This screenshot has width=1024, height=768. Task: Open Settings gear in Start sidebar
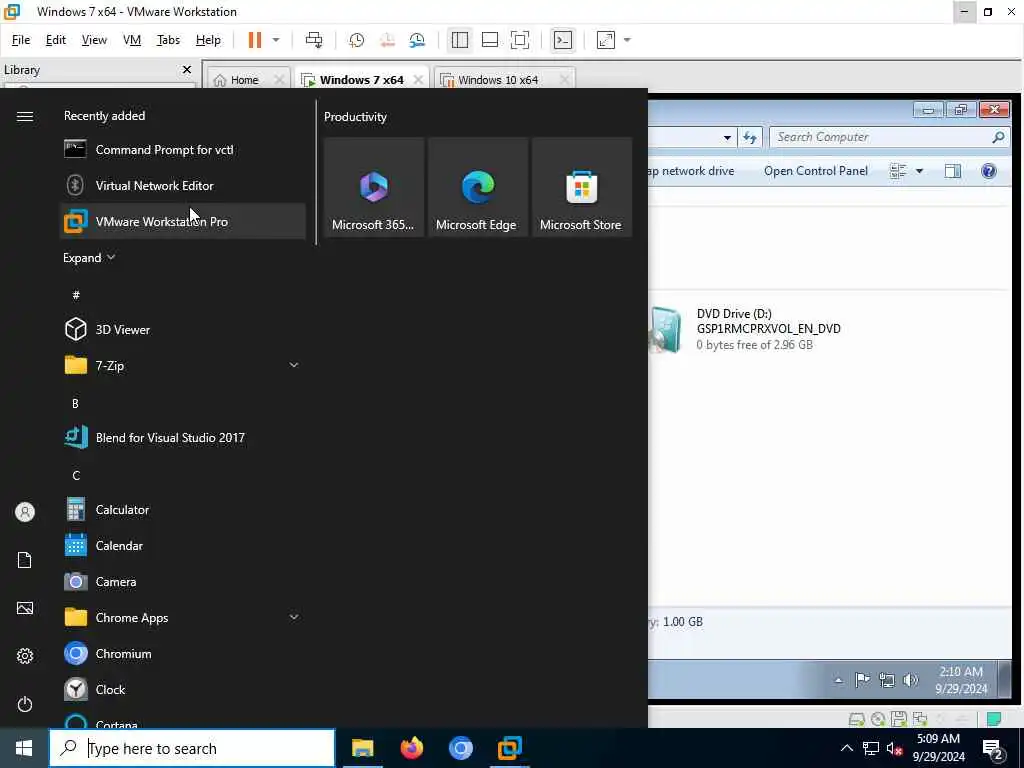pos(25,656)
